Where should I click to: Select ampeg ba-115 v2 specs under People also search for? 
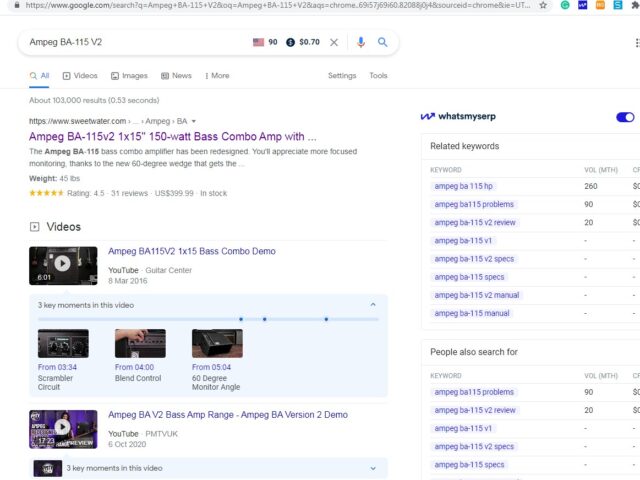point(474,447)
